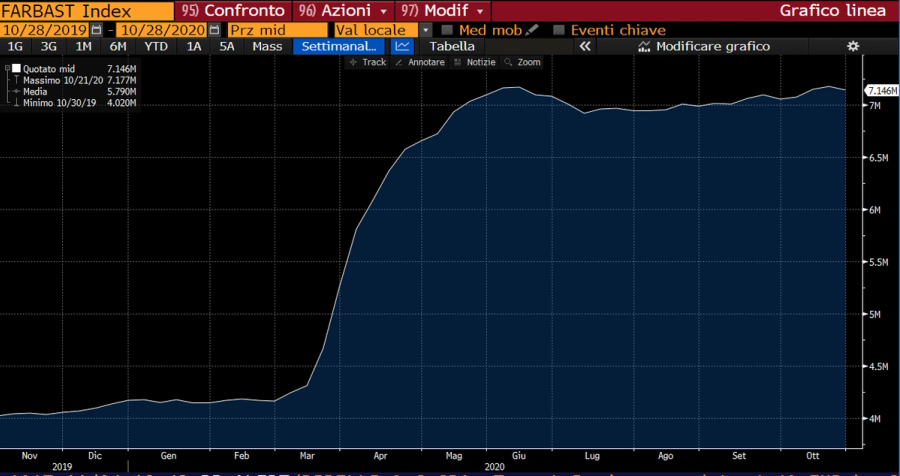Select the 1G time range tab

[15, 47]
